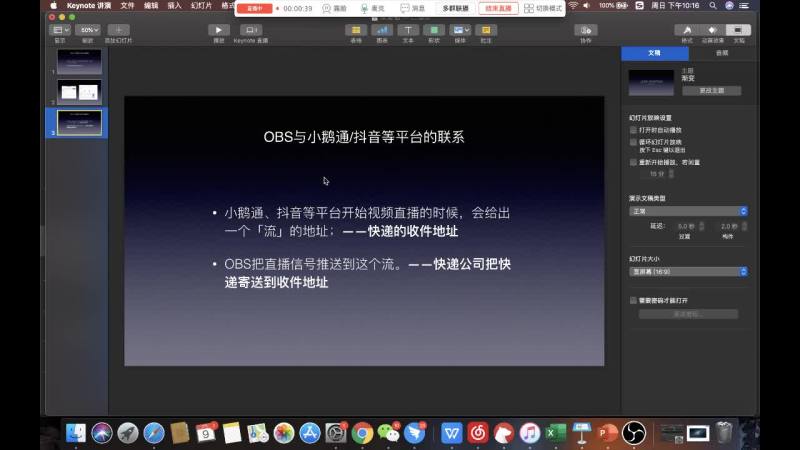
Task: Adjust the transition delay stepper
Action: coord(702,226)
